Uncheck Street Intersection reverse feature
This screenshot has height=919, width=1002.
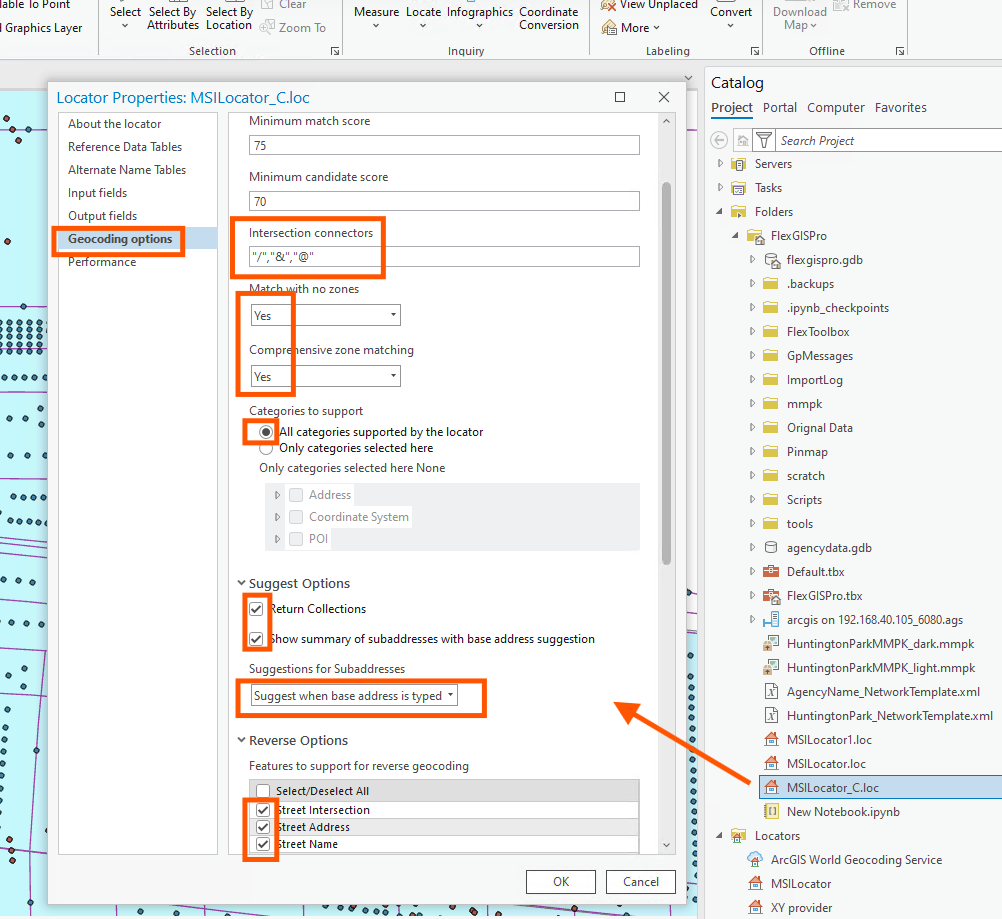(x=263, y=810)
